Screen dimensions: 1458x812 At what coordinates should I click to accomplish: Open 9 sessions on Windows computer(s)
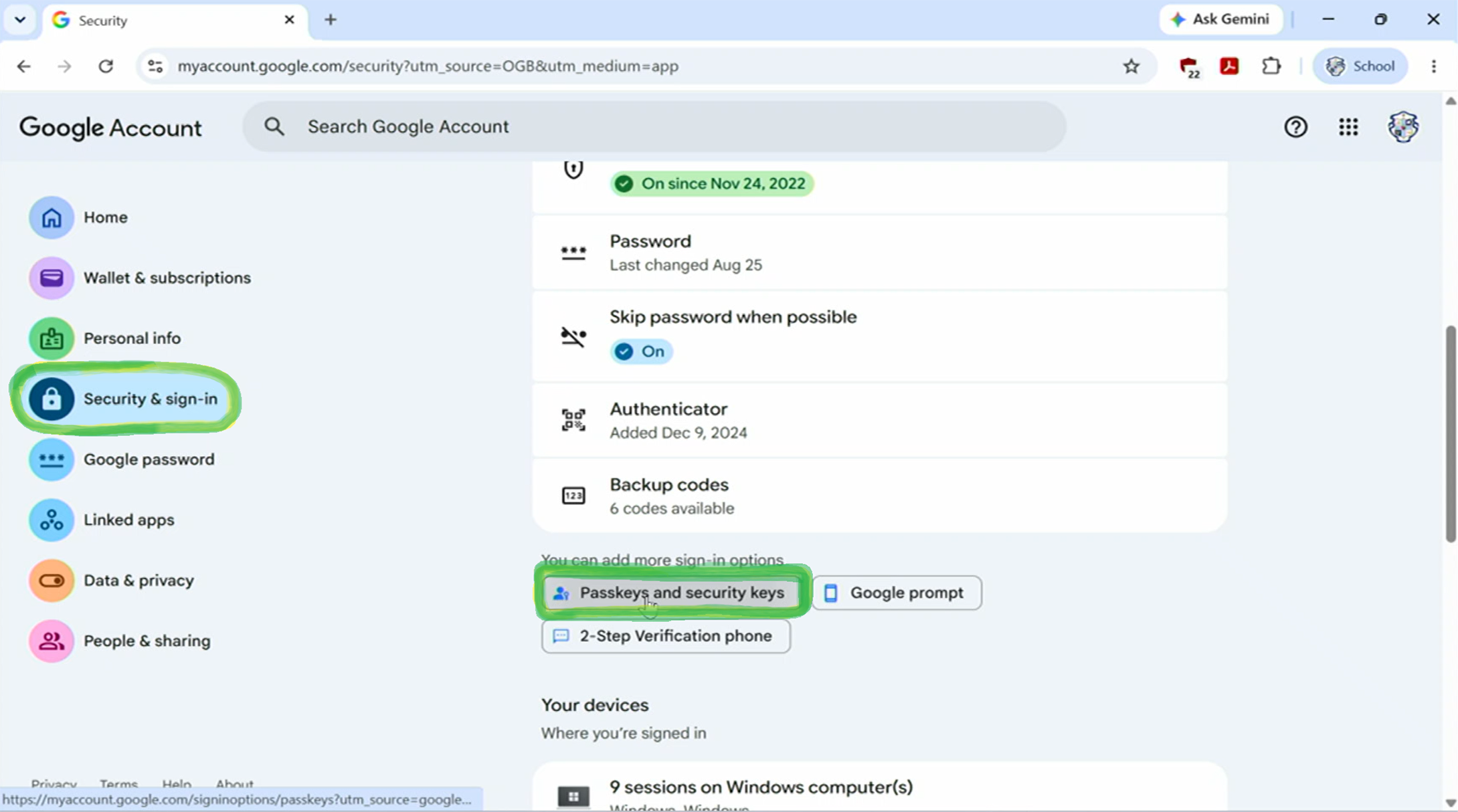880,788
